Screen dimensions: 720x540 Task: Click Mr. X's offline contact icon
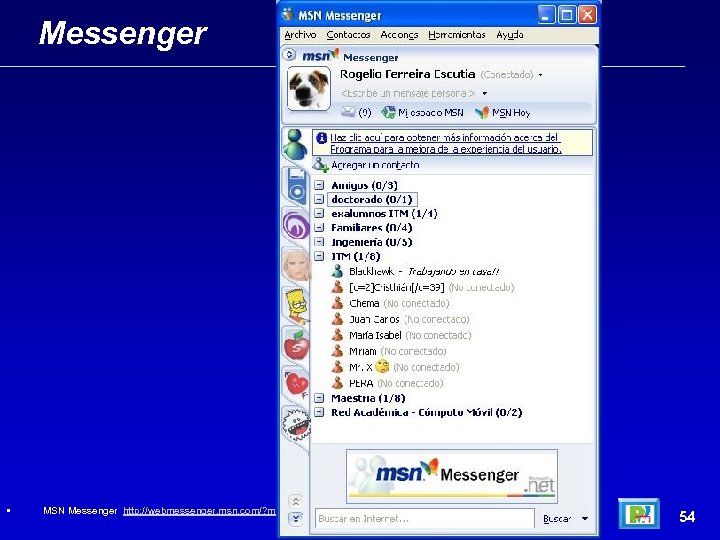pyautogui.click(x=338, y=367)
